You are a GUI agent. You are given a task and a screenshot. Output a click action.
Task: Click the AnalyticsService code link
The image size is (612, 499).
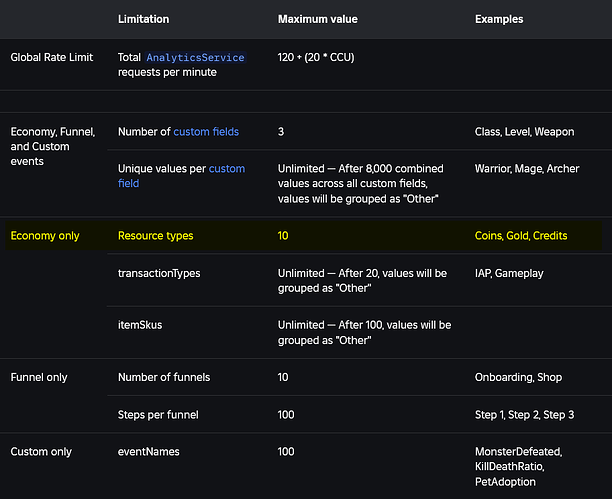pos(195,57)
